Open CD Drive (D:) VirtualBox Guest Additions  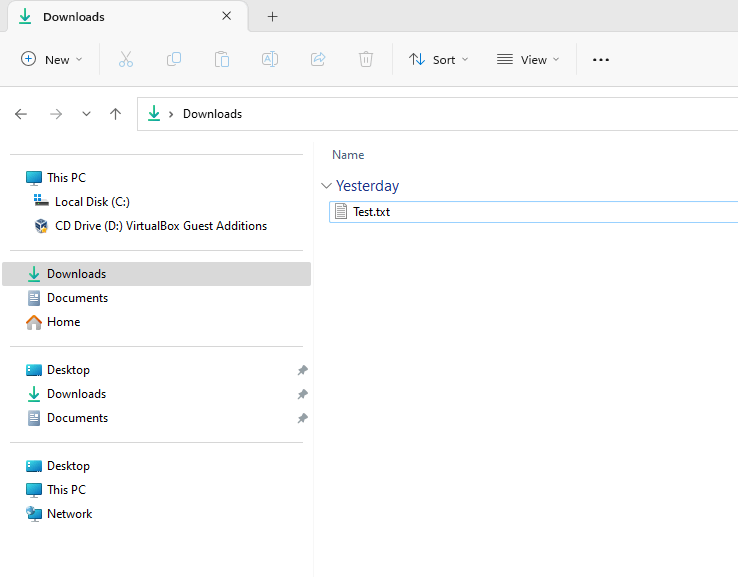tap(161, 226)
